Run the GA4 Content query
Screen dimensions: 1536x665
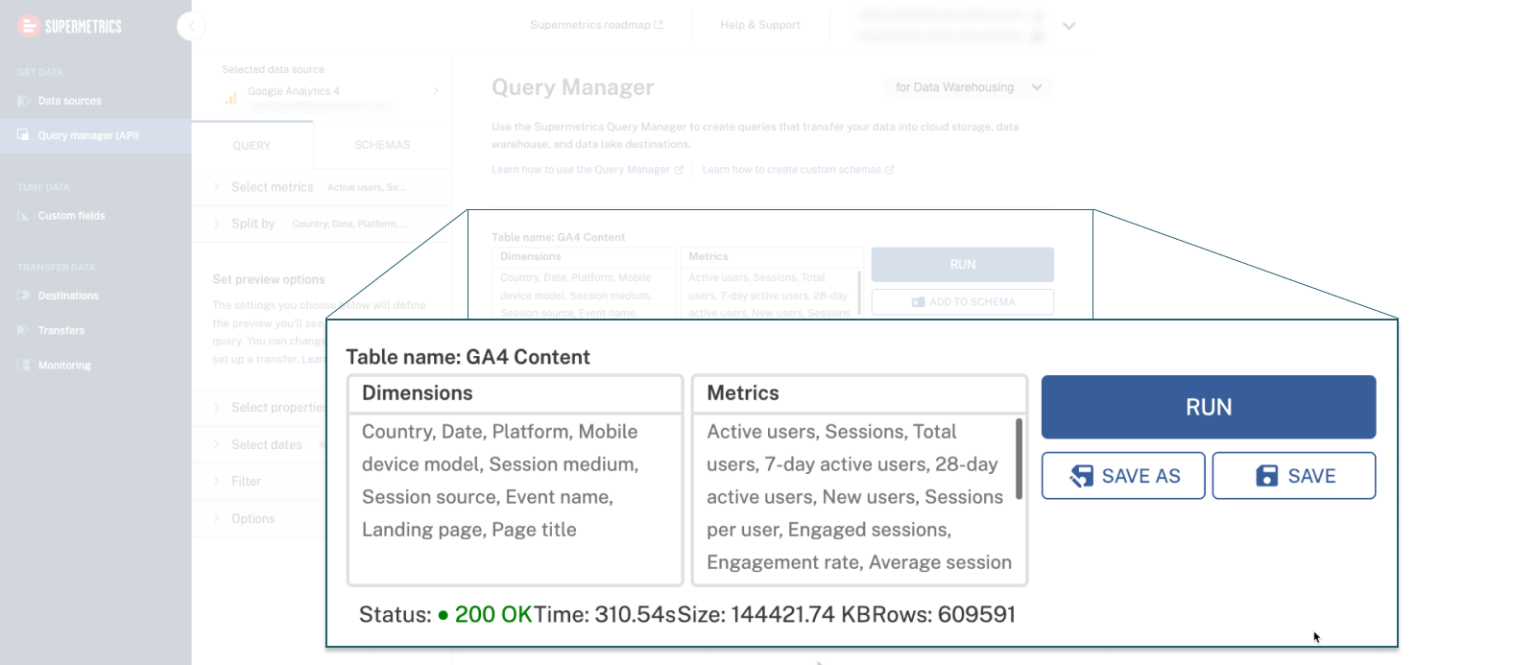(1208, 406)
